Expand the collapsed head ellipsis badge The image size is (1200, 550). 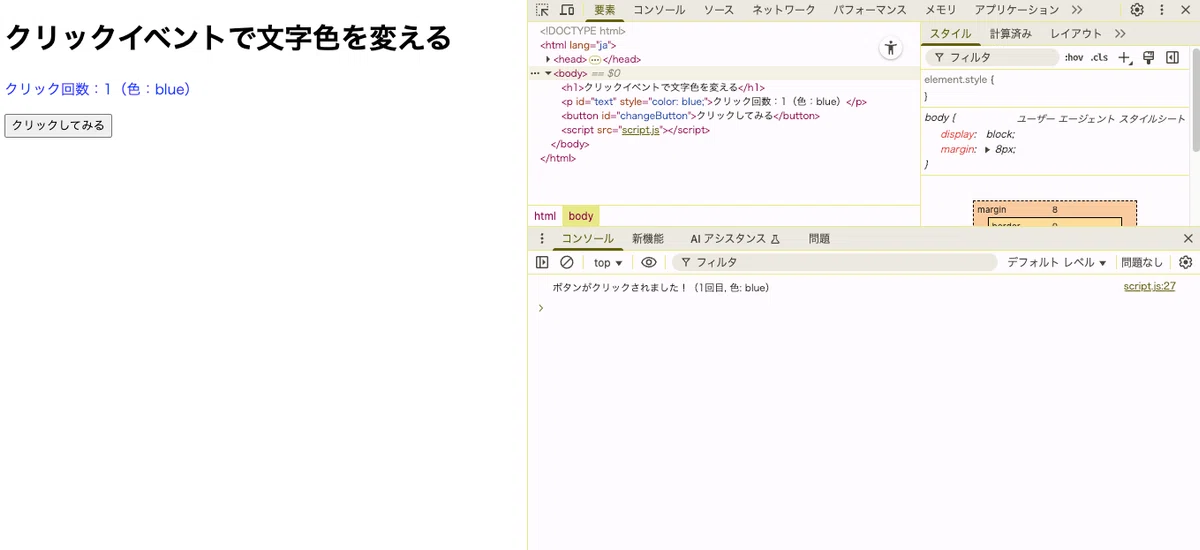(x=595, y=60)
